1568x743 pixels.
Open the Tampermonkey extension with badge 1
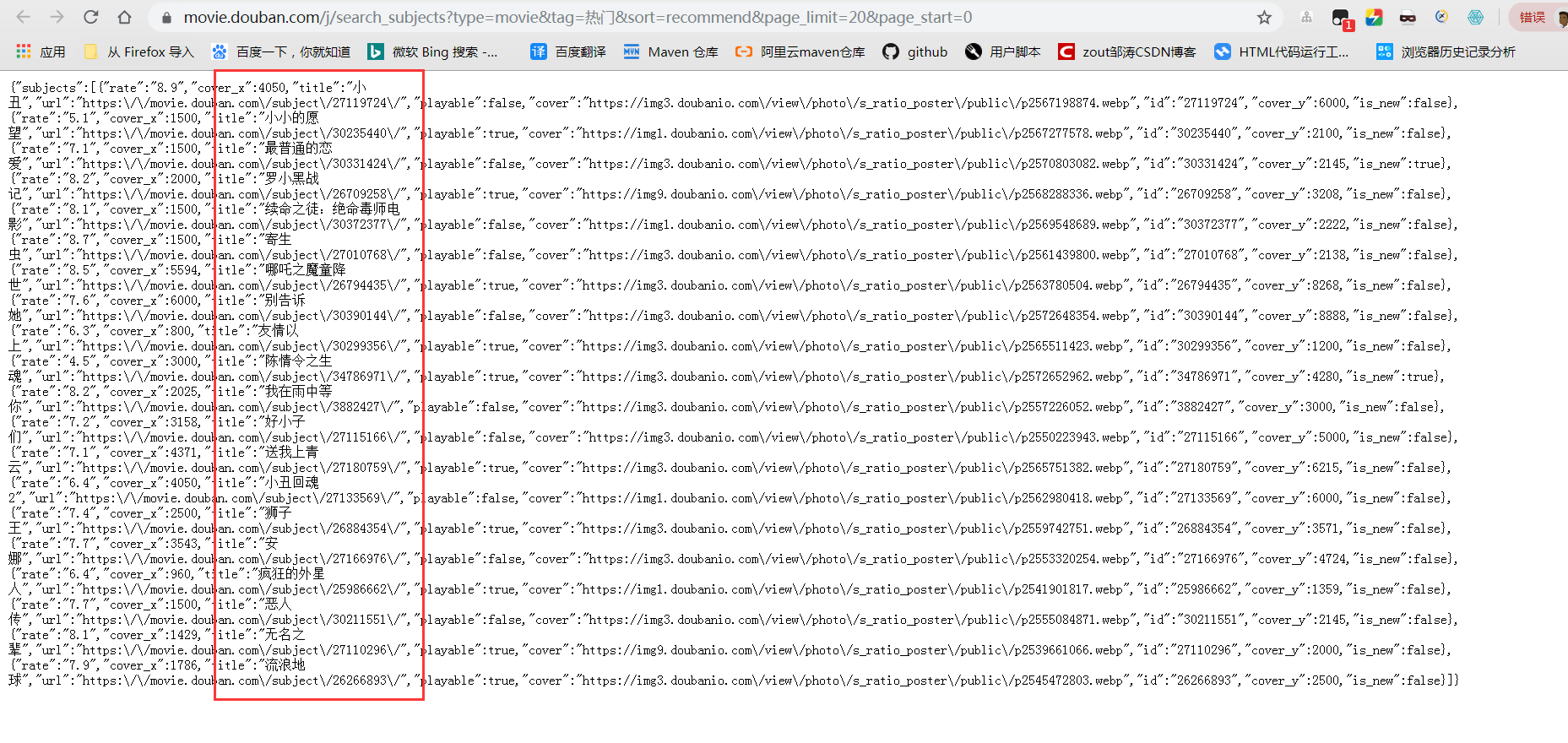1341,18
